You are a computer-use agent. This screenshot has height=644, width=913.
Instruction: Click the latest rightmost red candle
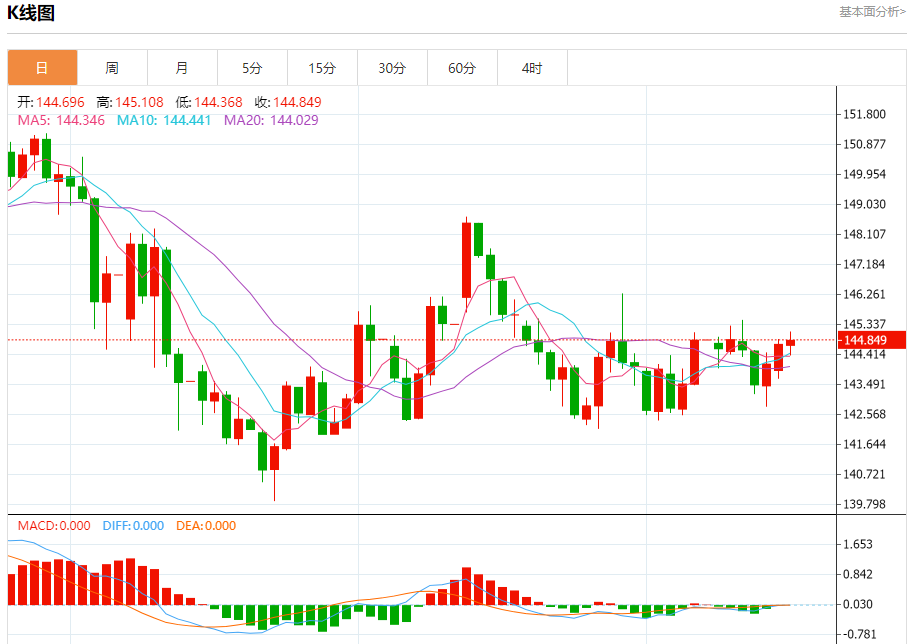pos(790,342)
